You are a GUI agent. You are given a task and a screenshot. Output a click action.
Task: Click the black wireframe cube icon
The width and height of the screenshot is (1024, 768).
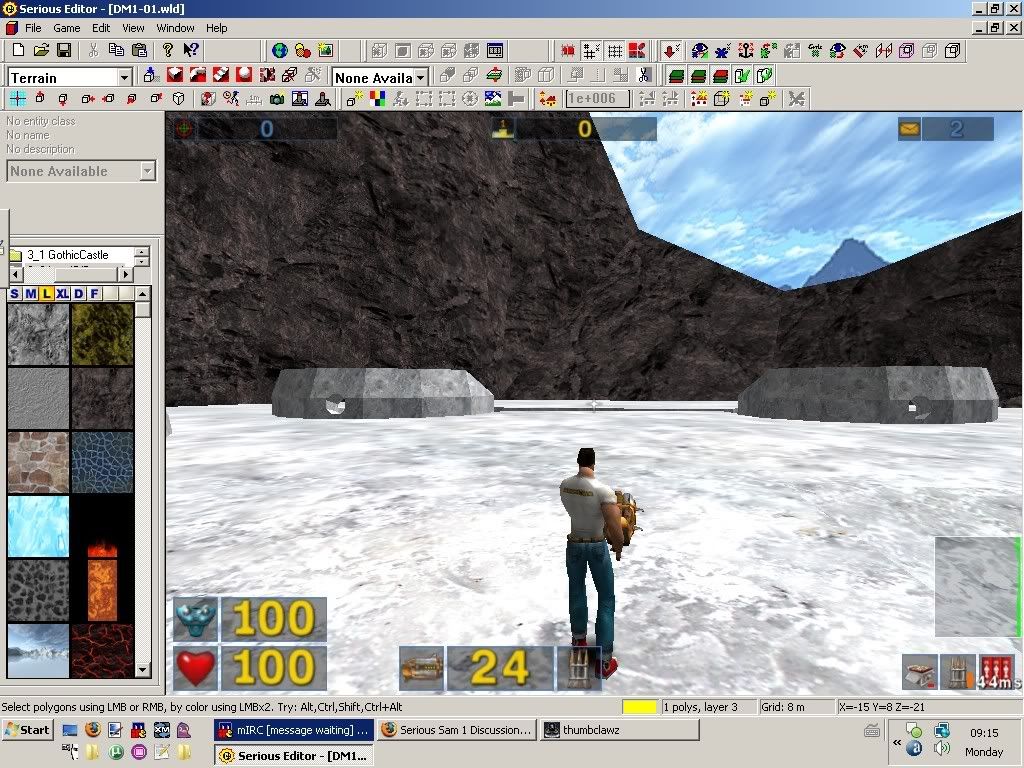coord(953,50)
